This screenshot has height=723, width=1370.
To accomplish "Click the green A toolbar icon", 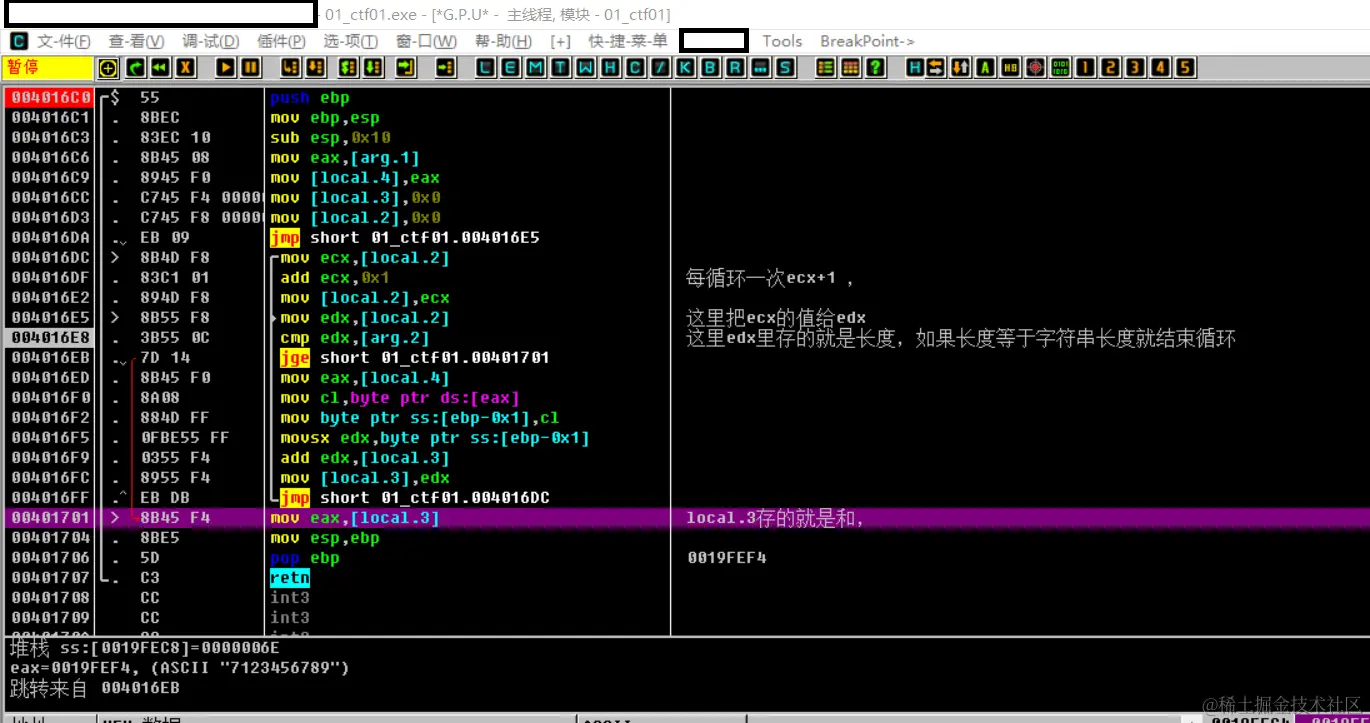I will pos(986,68).
